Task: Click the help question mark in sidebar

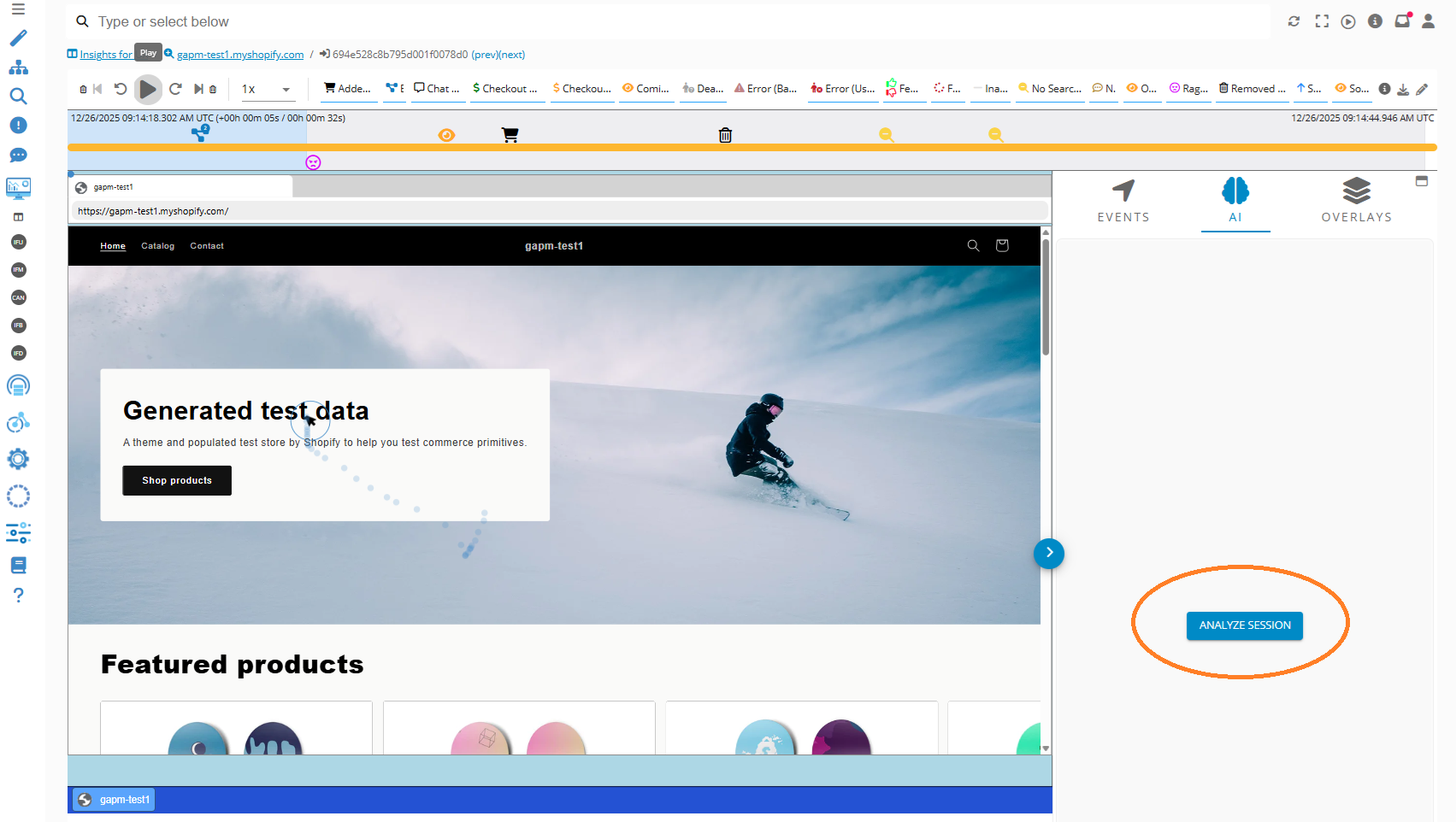Action: 18,595
